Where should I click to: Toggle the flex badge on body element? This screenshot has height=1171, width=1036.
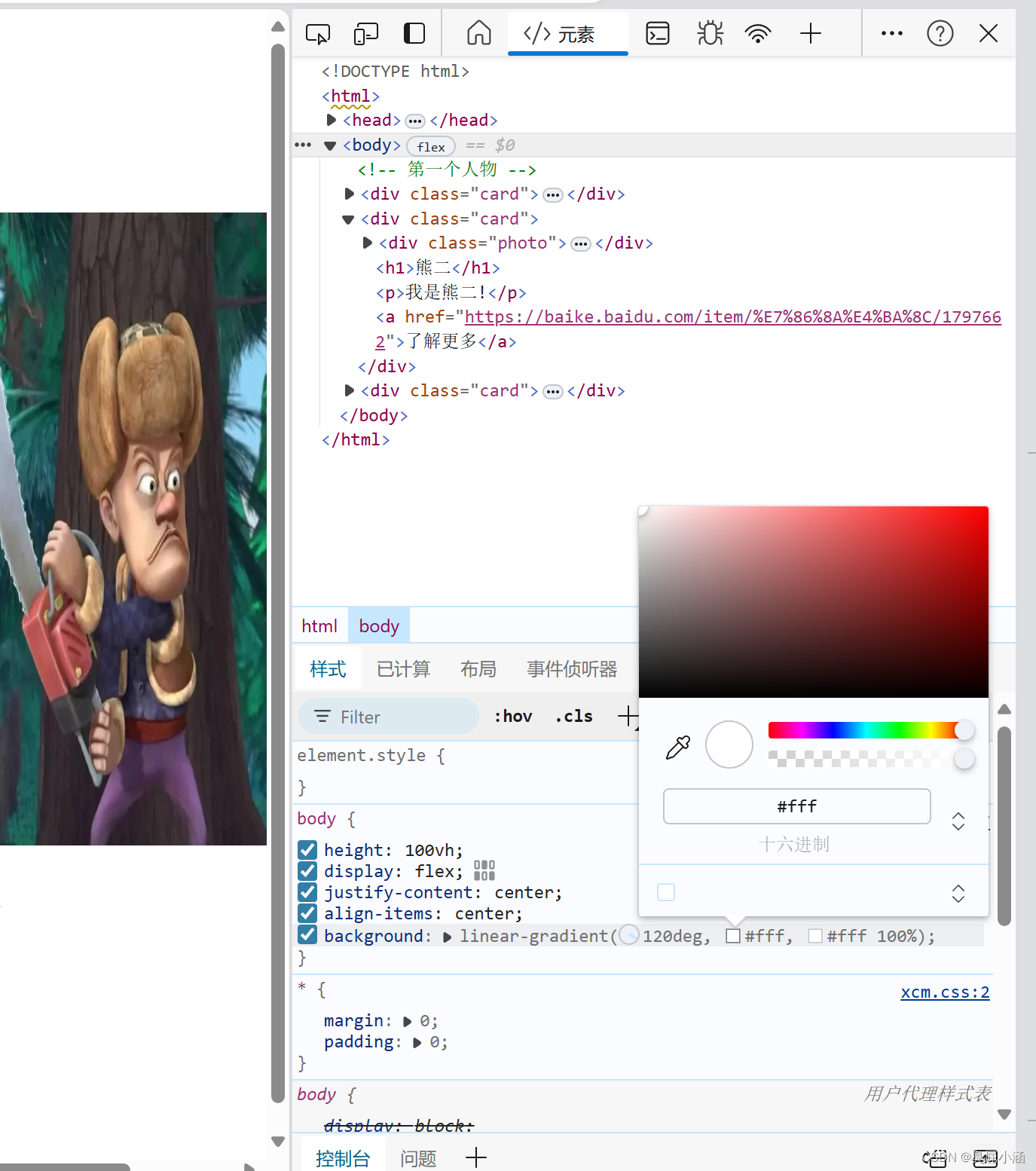coord(431,146)
